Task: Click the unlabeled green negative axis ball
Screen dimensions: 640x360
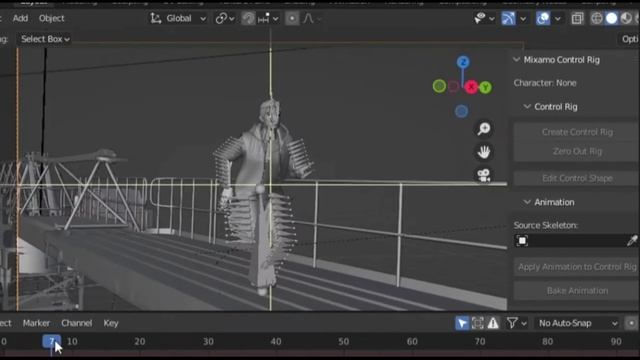Action: (x=439, y=86)
